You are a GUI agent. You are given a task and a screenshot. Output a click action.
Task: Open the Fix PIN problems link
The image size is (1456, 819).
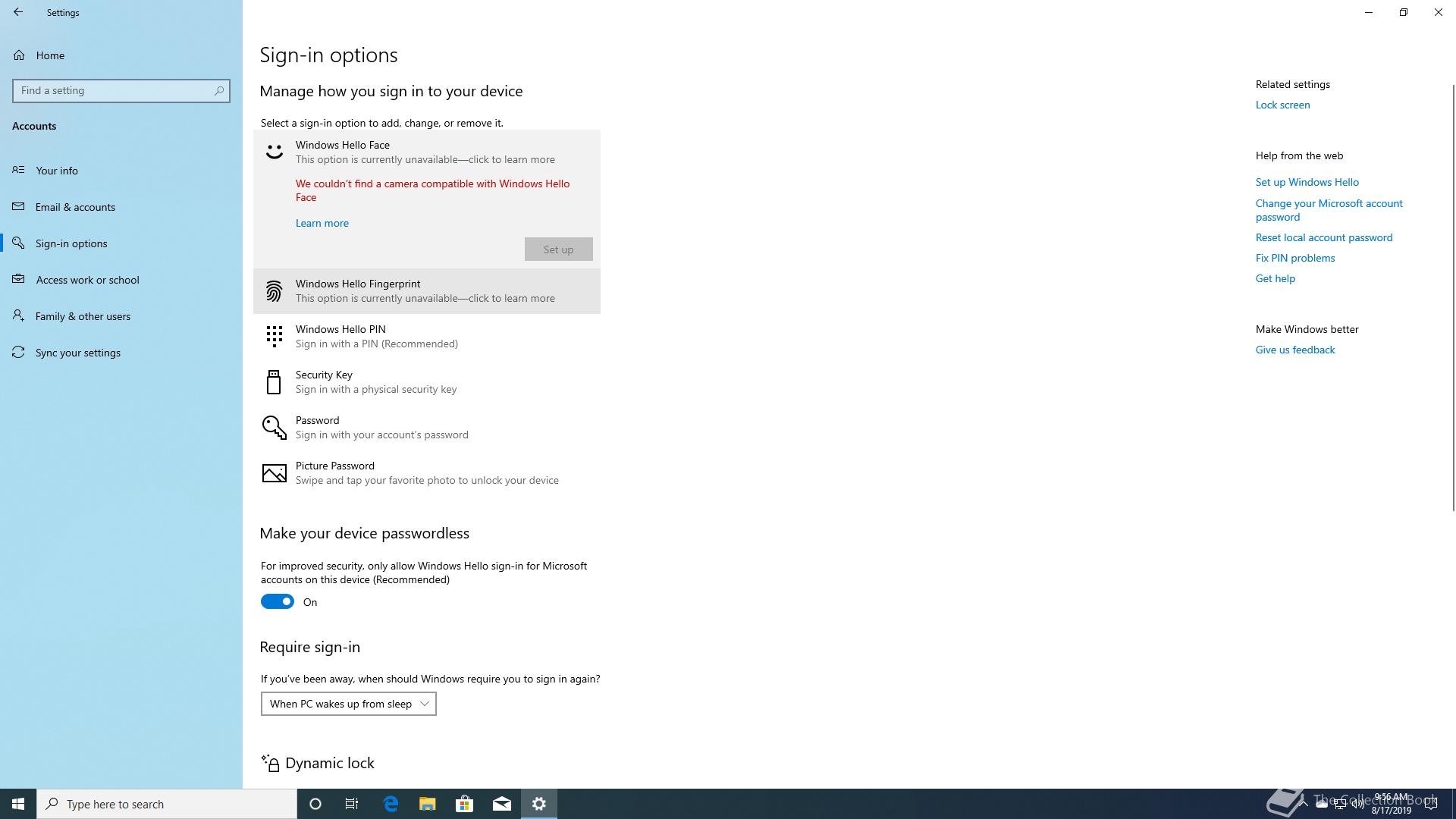[1295, 258]
